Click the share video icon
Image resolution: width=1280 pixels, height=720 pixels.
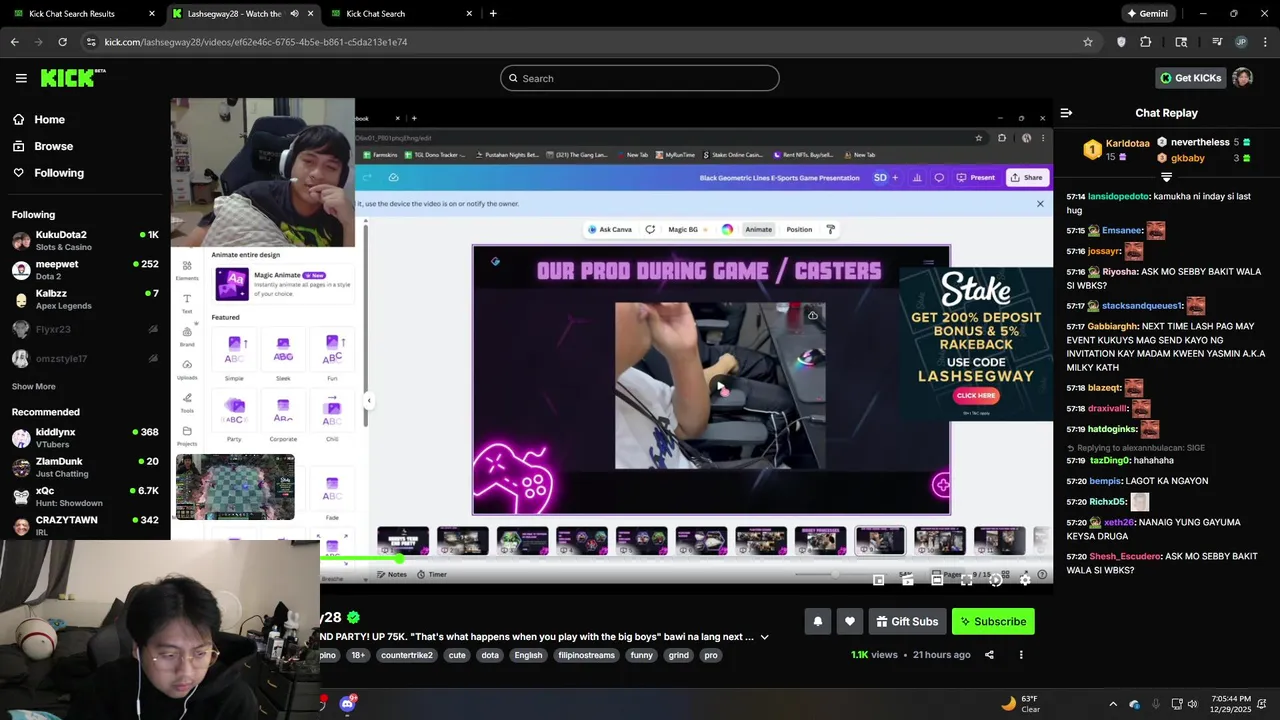[x=989, y=655]
